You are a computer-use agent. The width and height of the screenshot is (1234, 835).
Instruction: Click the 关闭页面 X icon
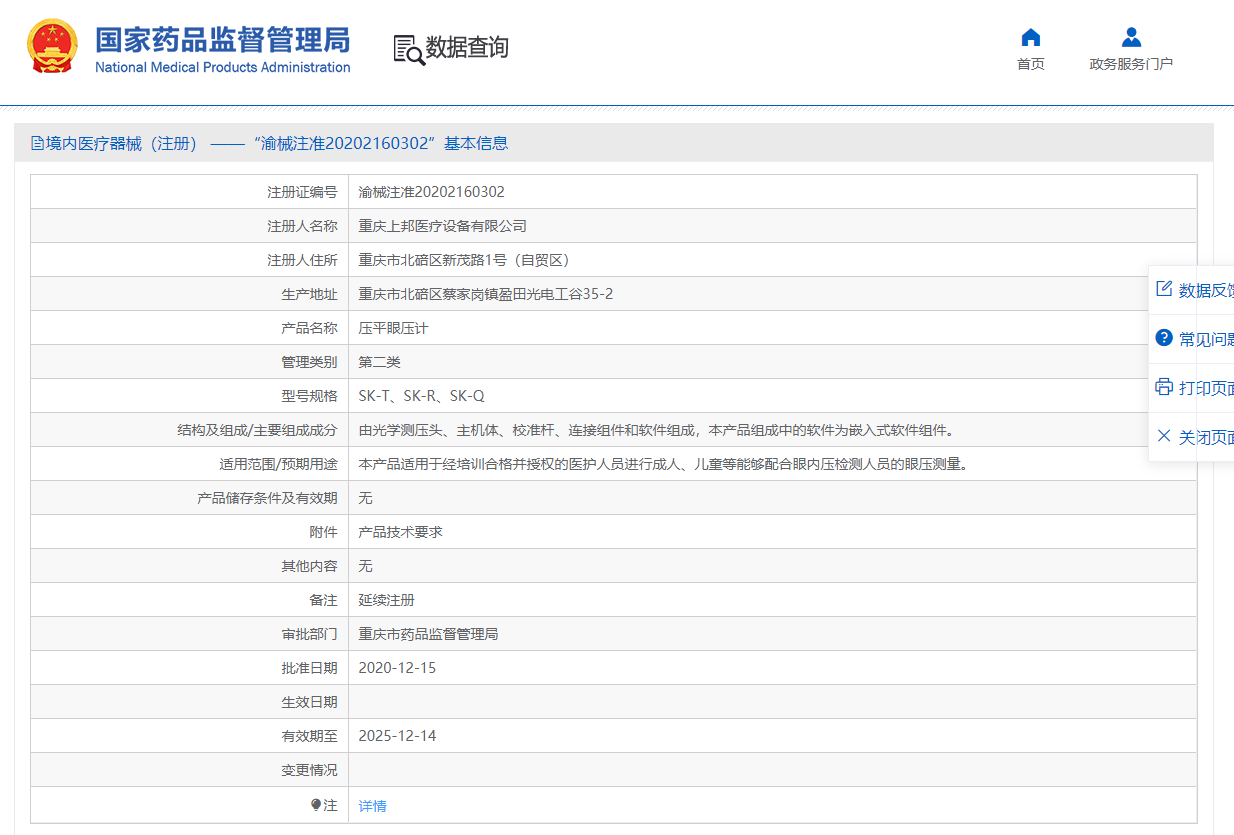(1163, 436)
